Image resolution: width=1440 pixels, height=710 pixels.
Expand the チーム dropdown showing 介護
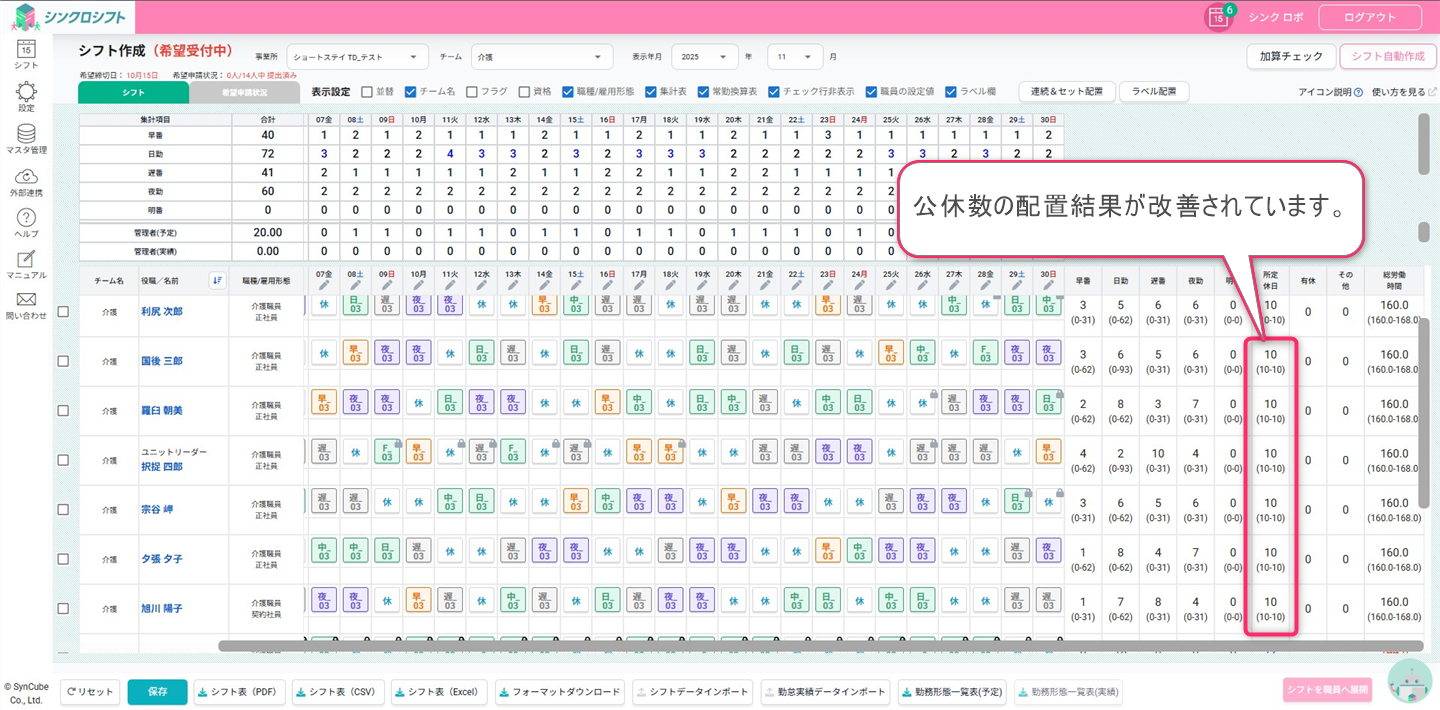tap(541, 57)
